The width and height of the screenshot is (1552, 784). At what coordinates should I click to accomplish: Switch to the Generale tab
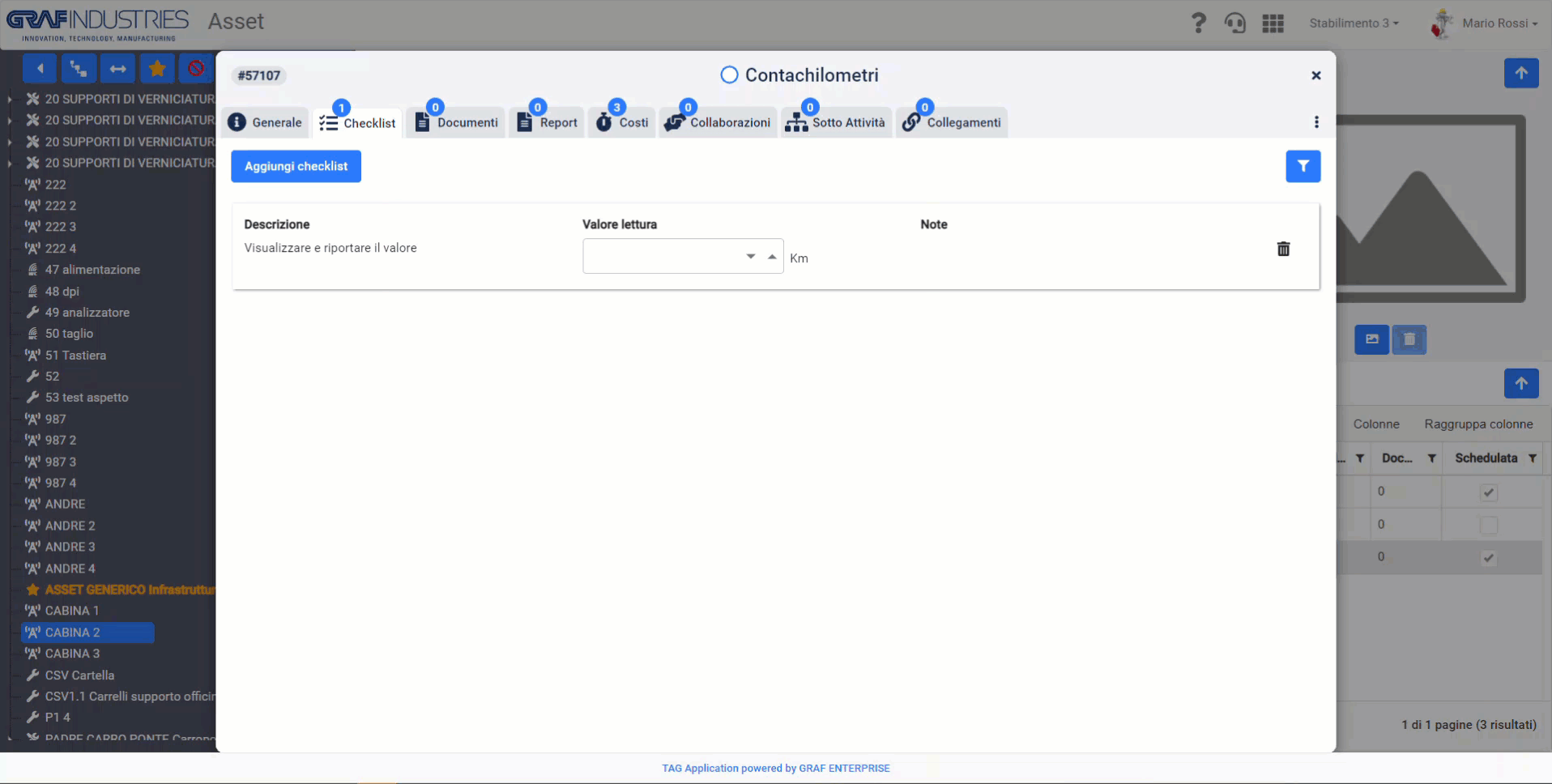[x=266, y=122]
